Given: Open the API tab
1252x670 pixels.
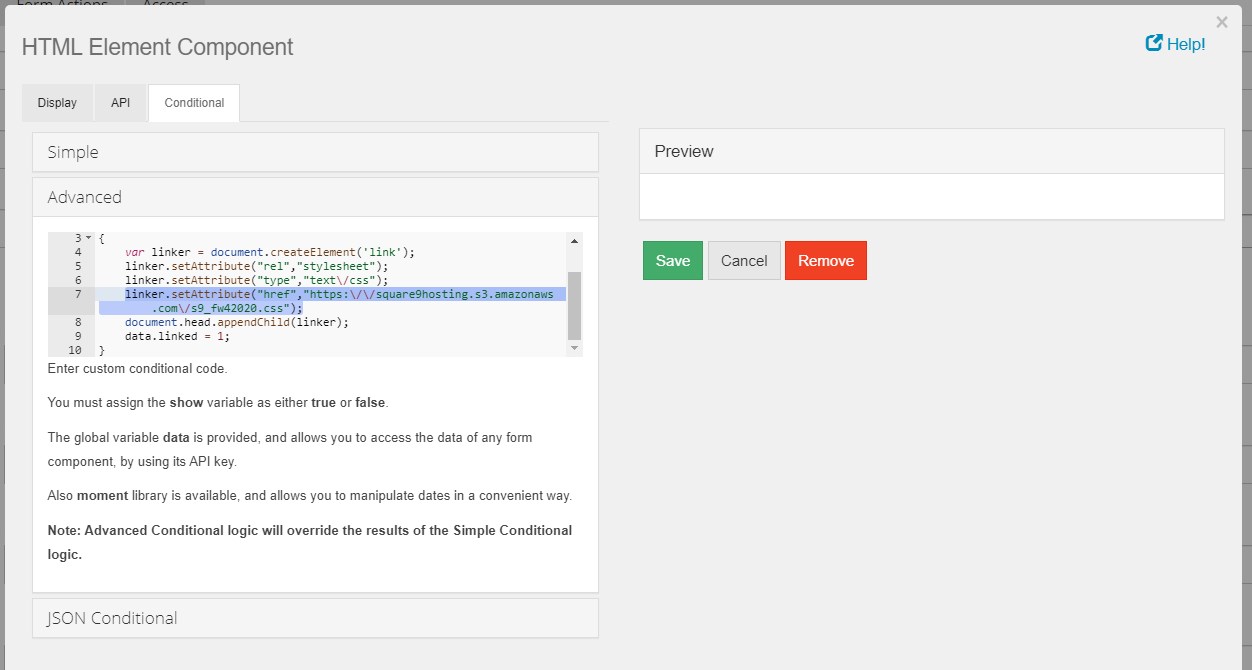Looking at the screenshot, I should (120, 103).
